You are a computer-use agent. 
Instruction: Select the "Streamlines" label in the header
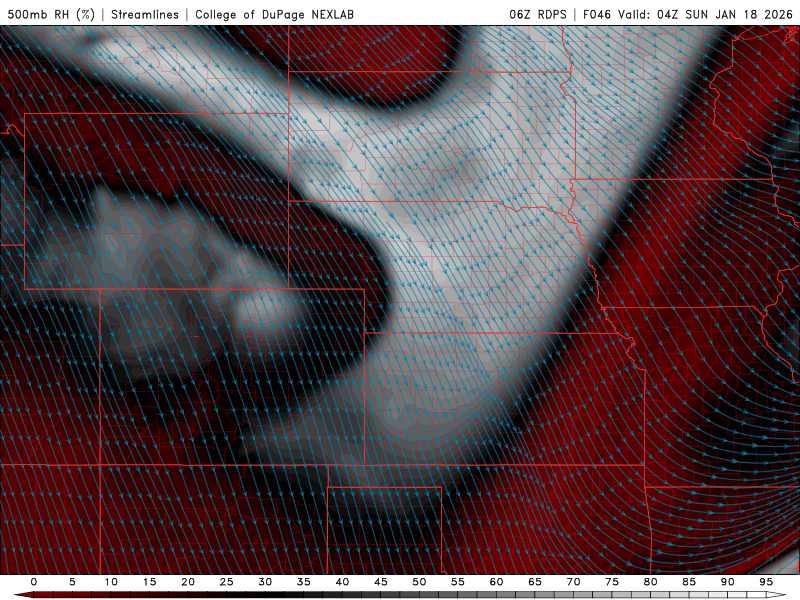tap(145, 14)
